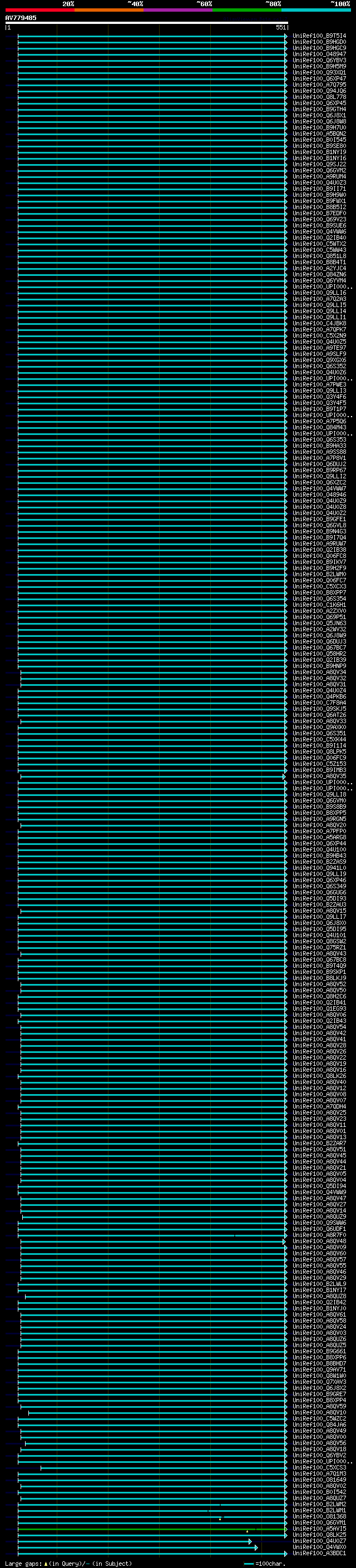Select hit UniRef100_Q5DI93
Viewport: 356px width, 1568px height.
[x=319, y=898]
